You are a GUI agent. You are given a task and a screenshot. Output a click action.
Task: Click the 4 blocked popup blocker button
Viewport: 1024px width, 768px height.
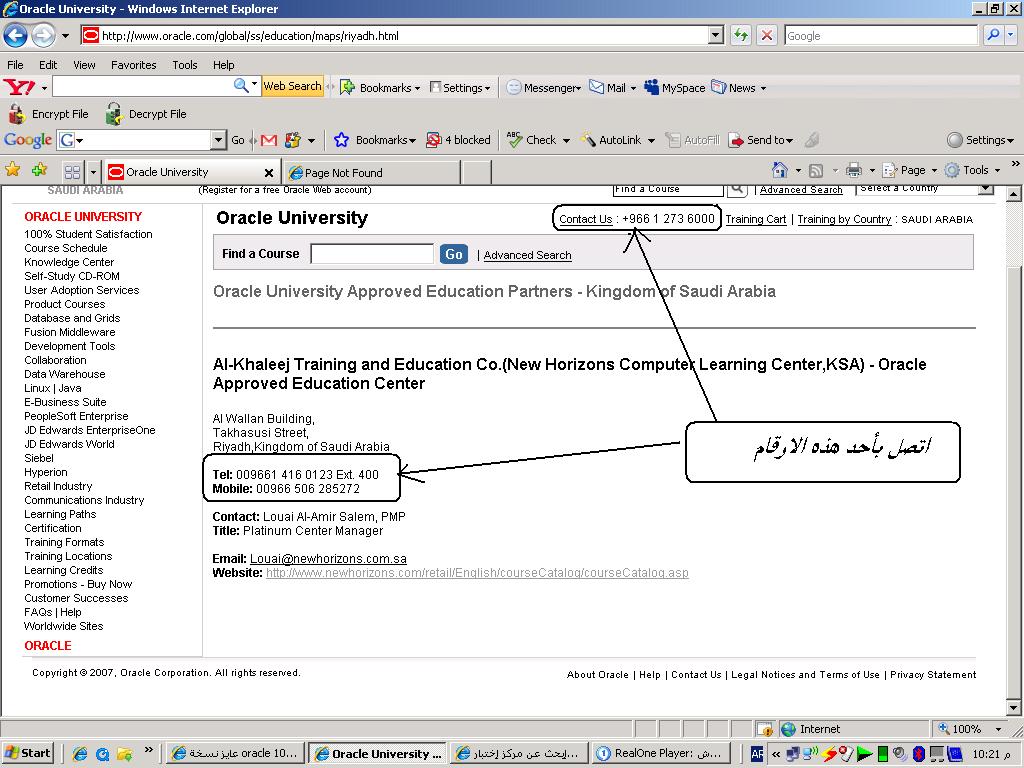tap(458, 141)
